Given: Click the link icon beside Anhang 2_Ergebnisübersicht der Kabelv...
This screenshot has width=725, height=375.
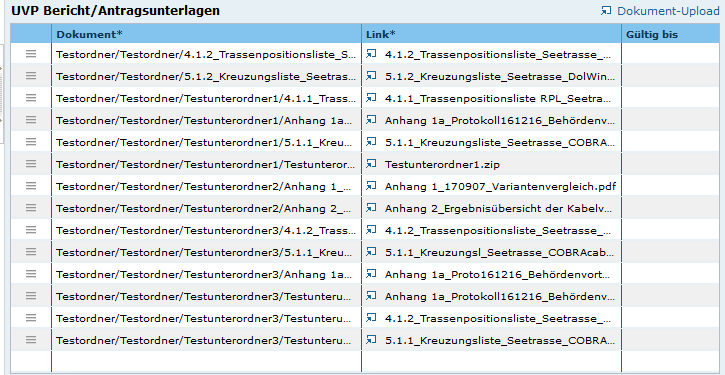Looking at the screenshot, I should [371, 208].
